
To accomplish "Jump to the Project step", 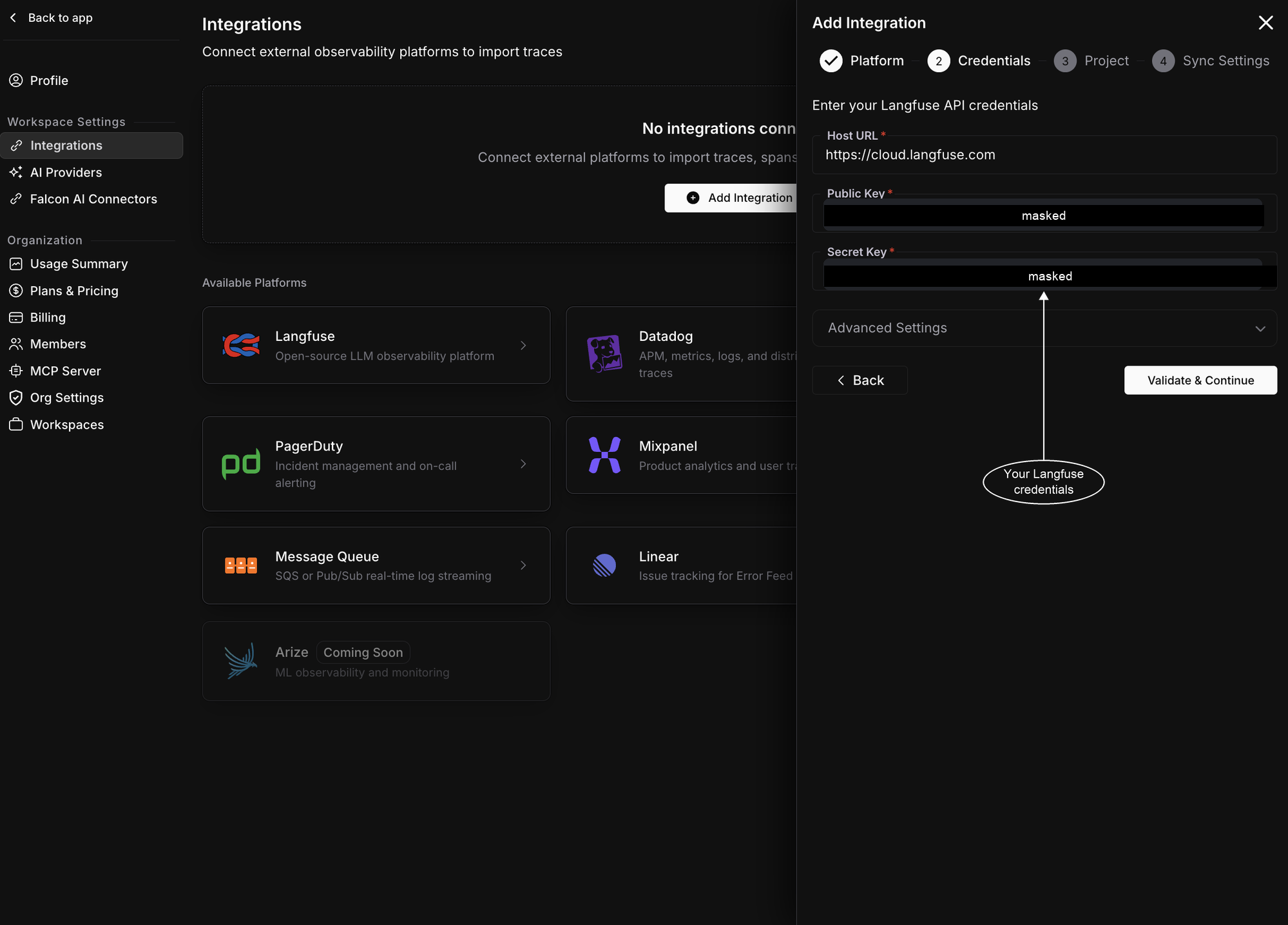I will click(x=1091, y=61).
